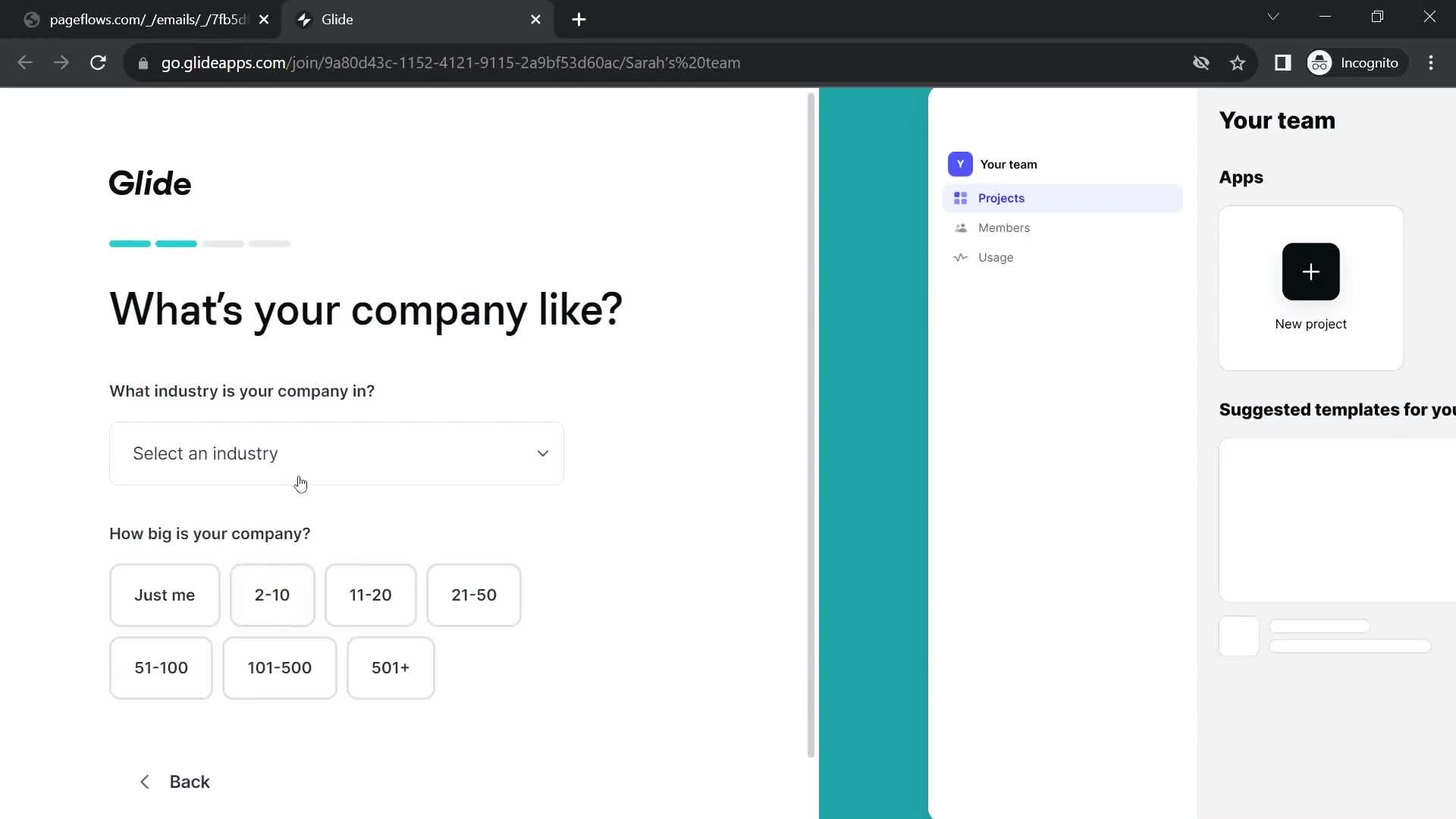Expand the industry selector chevron
The width and height of the screenshot is (1456, 819).
(543, 453)
